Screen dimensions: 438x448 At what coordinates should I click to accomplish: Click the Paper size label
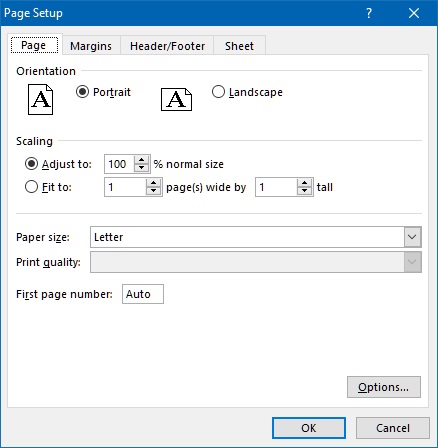(43, 237)
